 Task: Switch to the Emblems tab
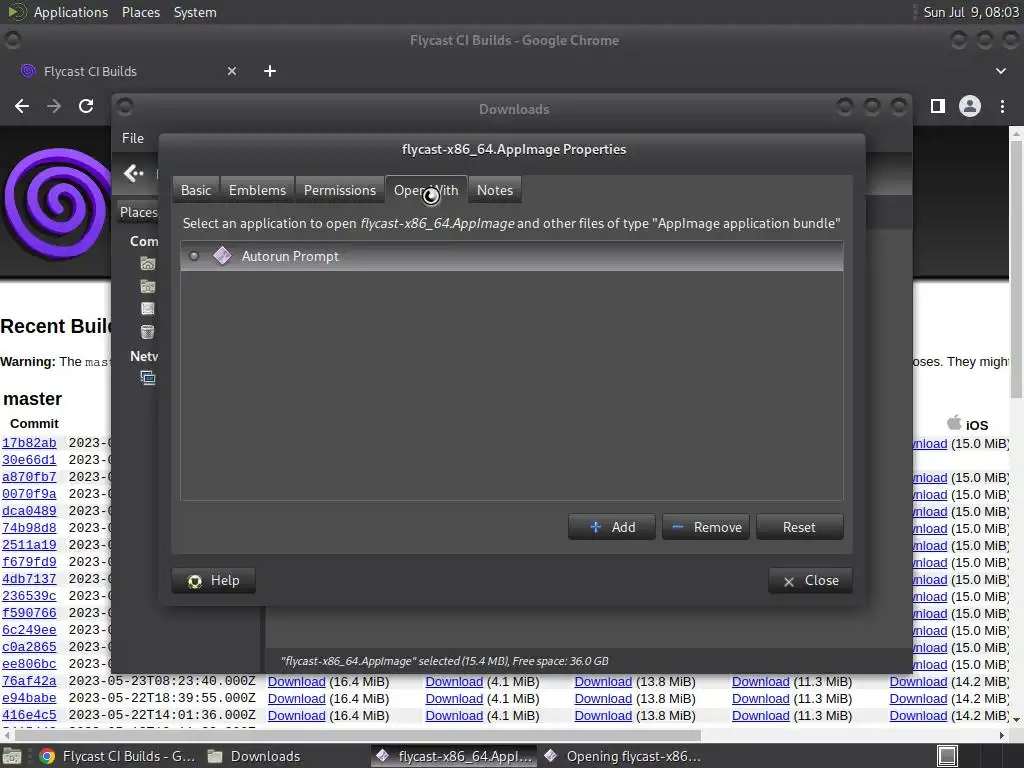(257, 190)
